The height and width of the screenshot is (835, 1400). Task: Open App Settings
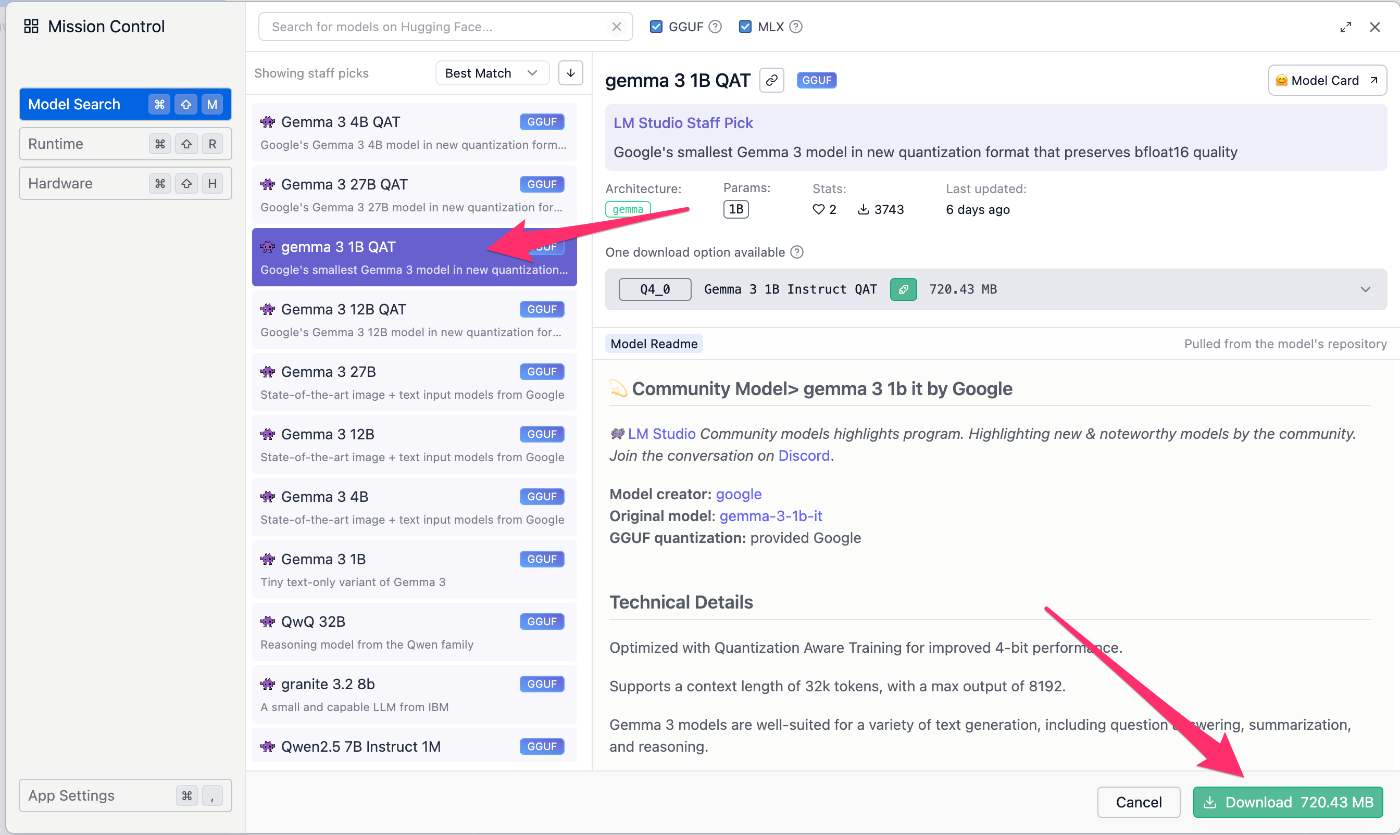[125, 796]
